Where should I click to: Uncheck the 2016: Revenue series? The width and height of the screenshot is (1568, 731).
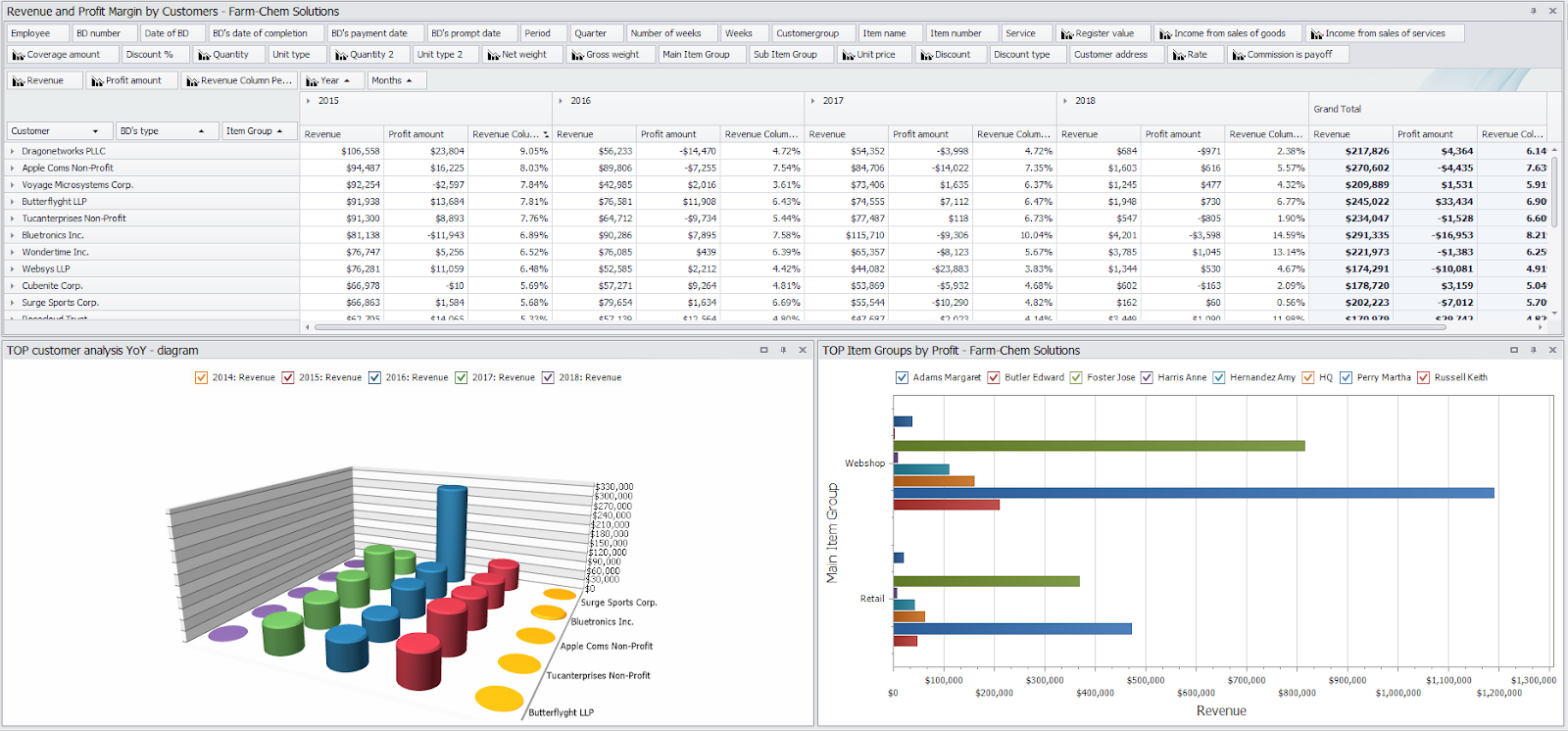click(374, 377)
